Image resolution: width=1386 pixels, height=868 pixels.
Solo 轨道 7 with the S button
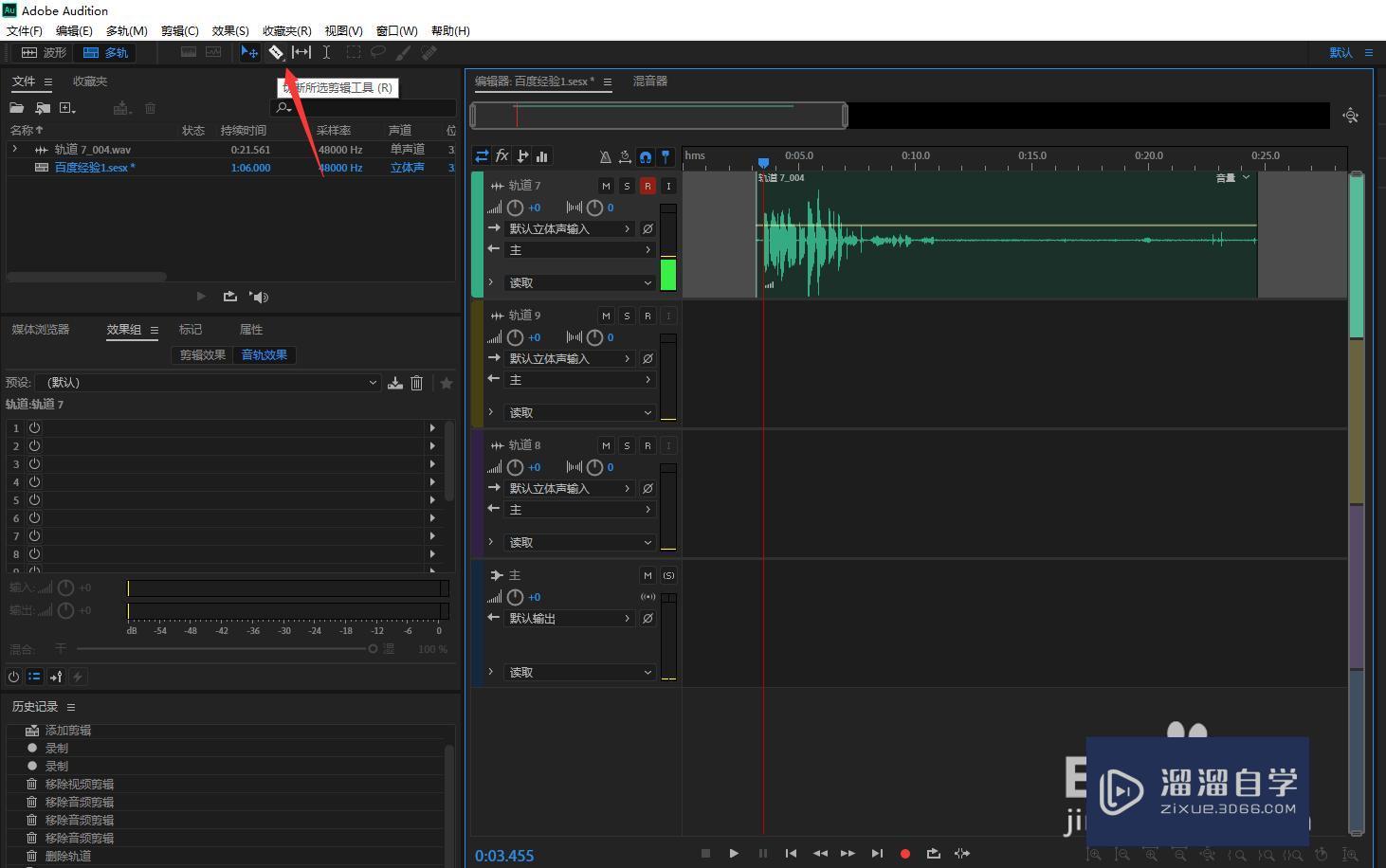tap(627, 186)
